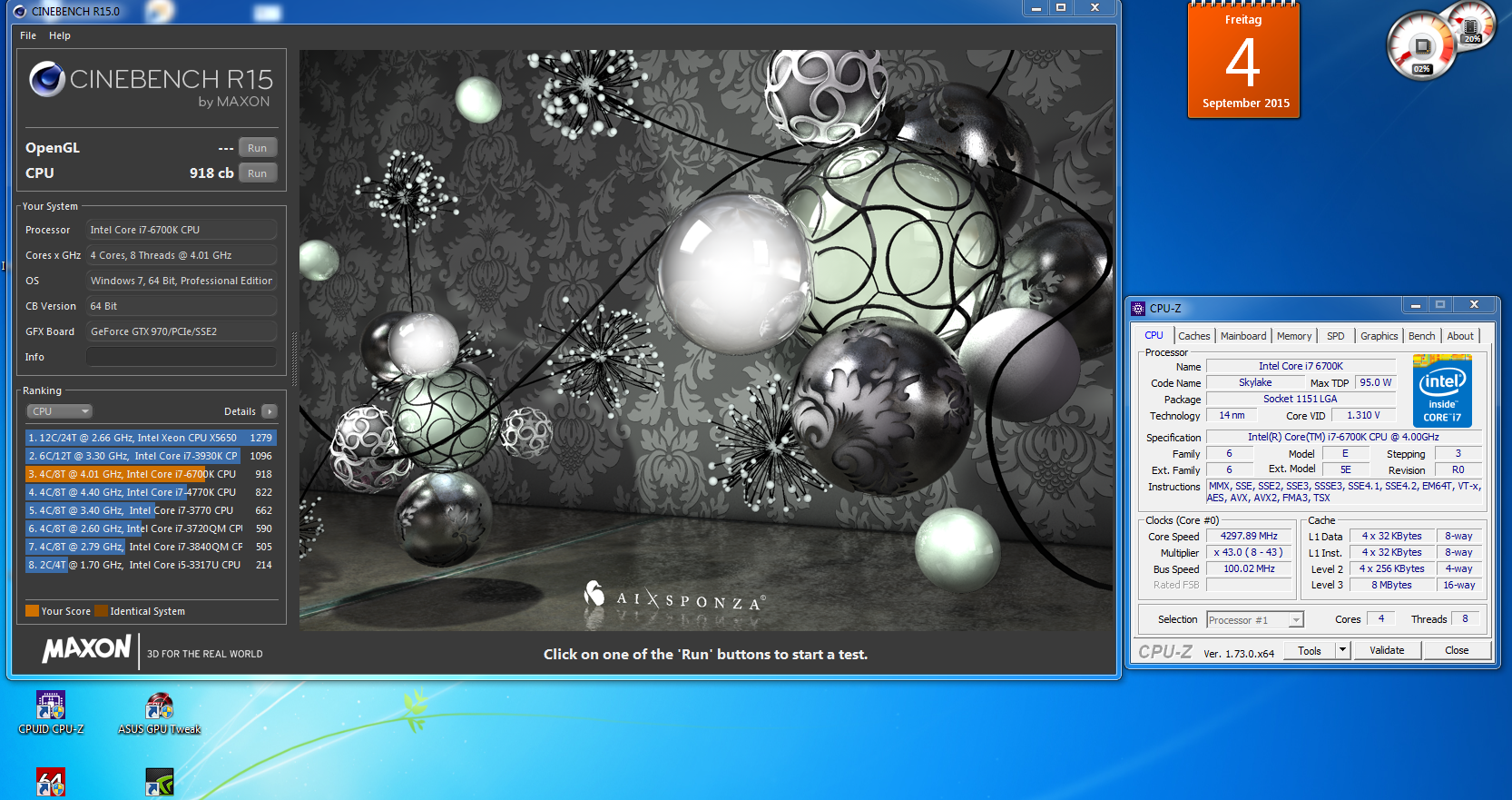This screenshot has width=1512, height=800.
Task: Click the small memory gauge gadget
Action: (1471, 25)
